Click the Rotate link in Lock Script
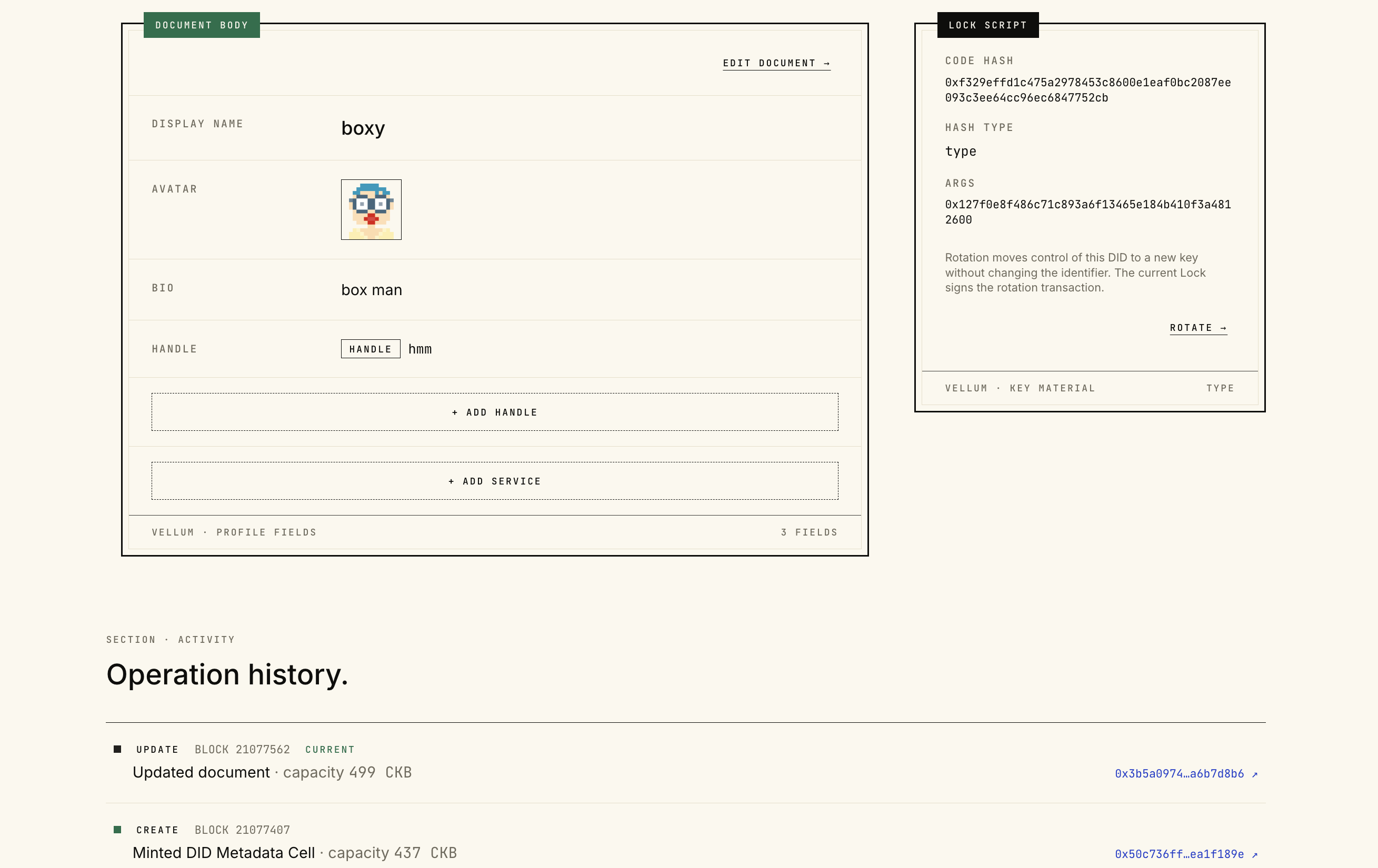 click(1199, 328)
